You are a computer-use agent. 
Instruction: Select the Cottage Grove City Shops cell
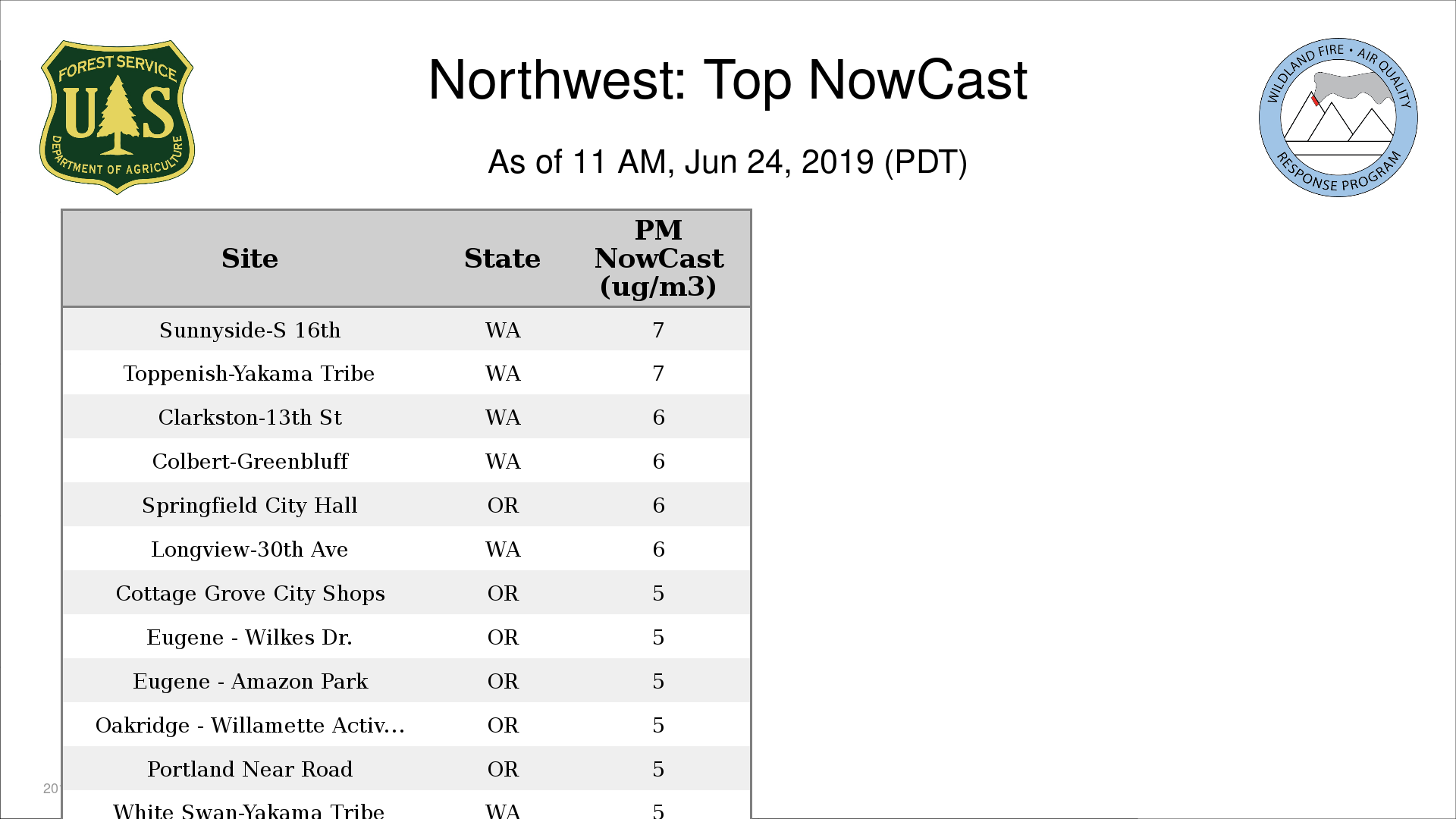pyautogui.click(x=249, y=594)
